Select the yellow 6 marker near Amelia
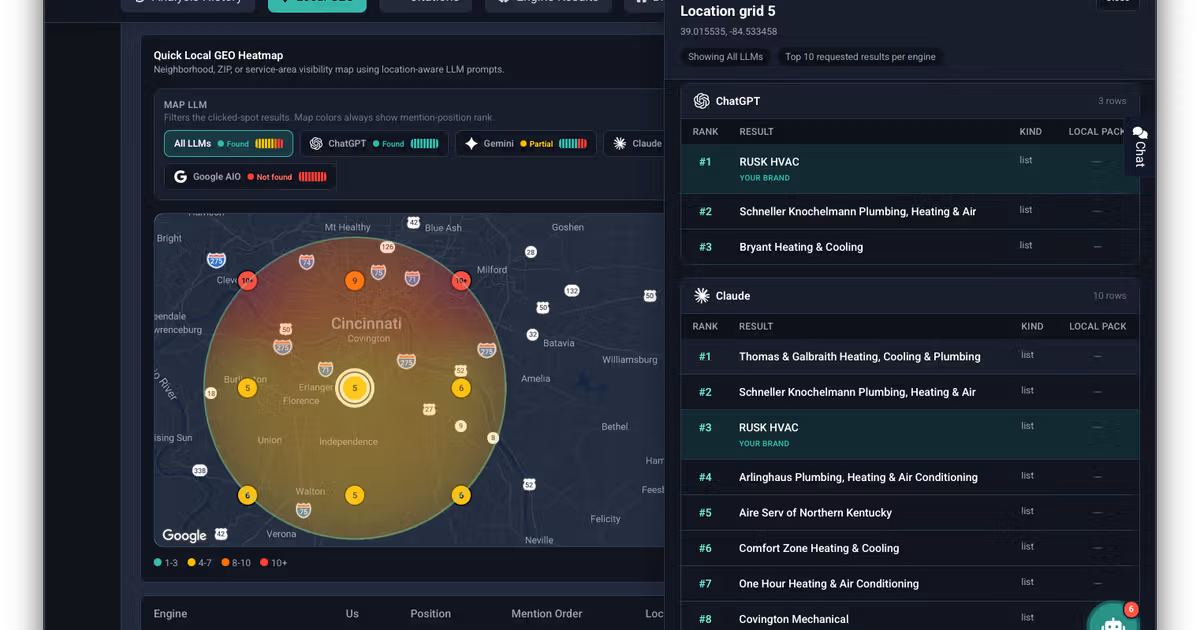The image size is (1200, 630). tap(461, 388)
